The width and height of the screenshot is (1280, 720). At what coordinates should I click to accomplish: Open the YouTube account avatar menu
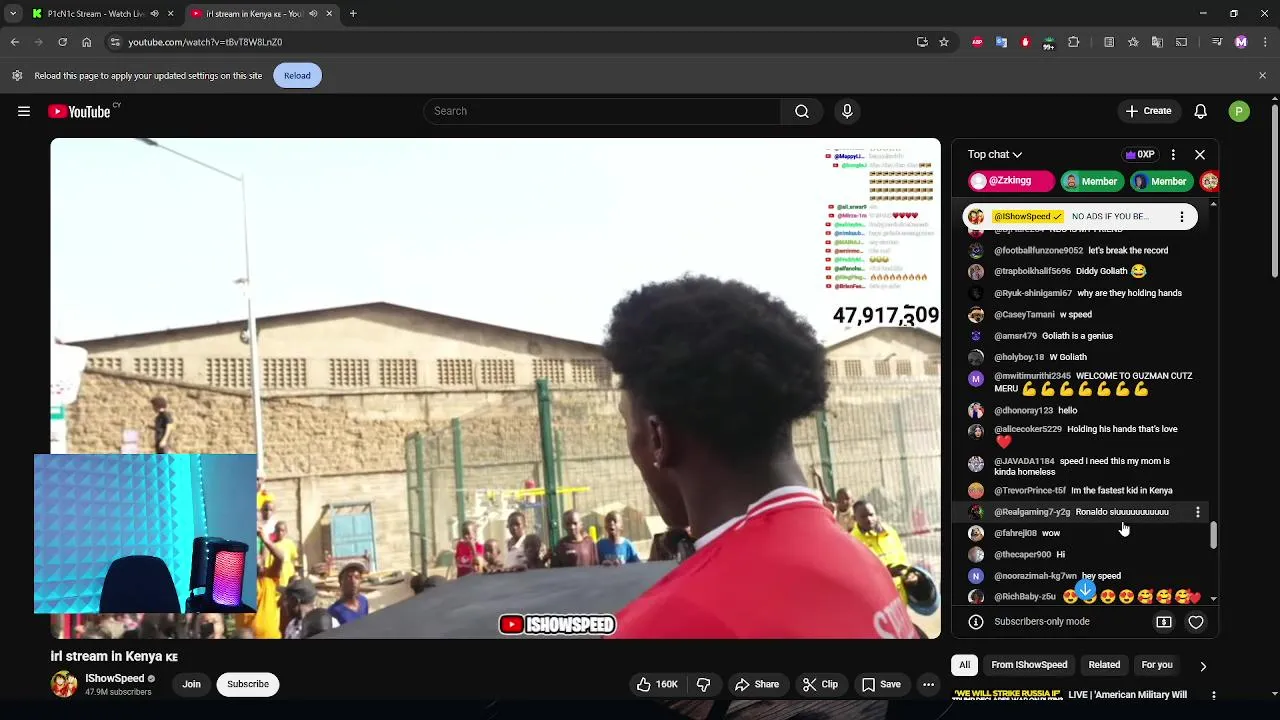pos(1239,111)
